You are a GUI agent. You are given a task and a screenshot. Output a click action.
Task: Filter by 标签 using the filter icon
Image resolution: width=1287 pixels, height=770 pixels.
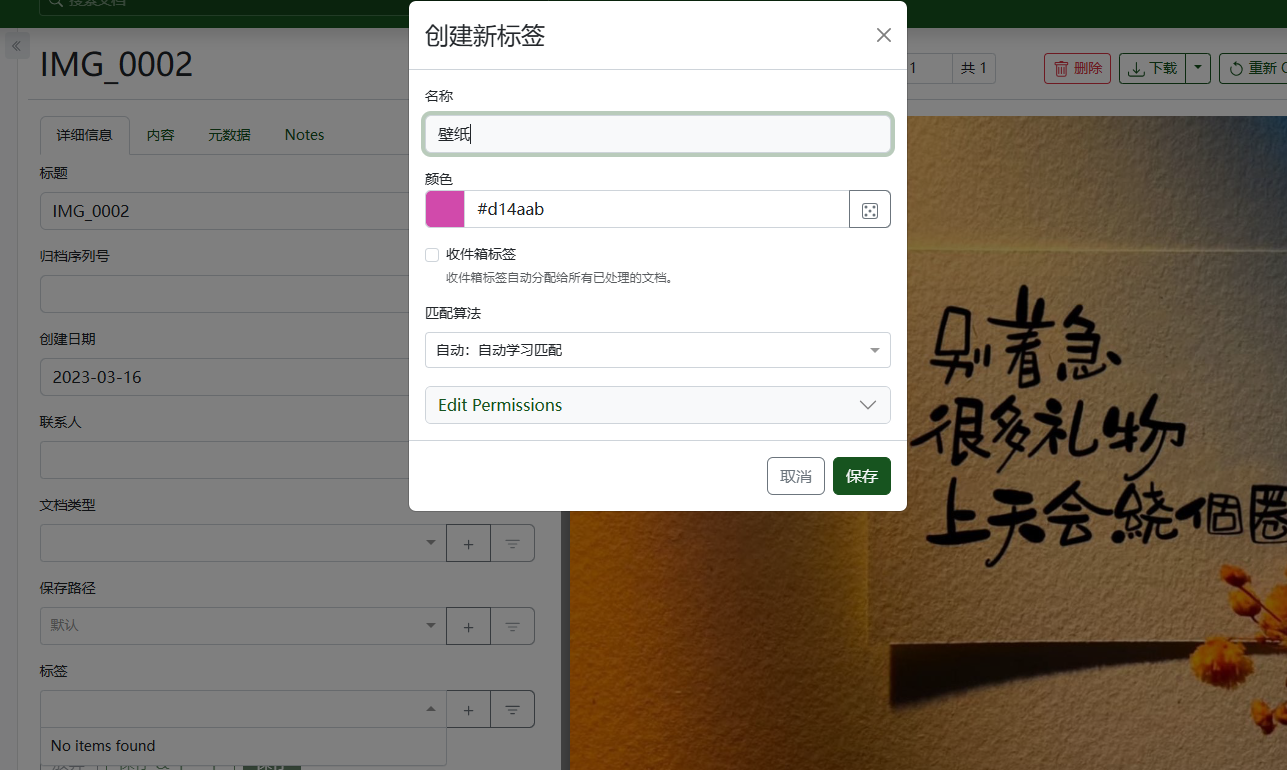(512, 709)
